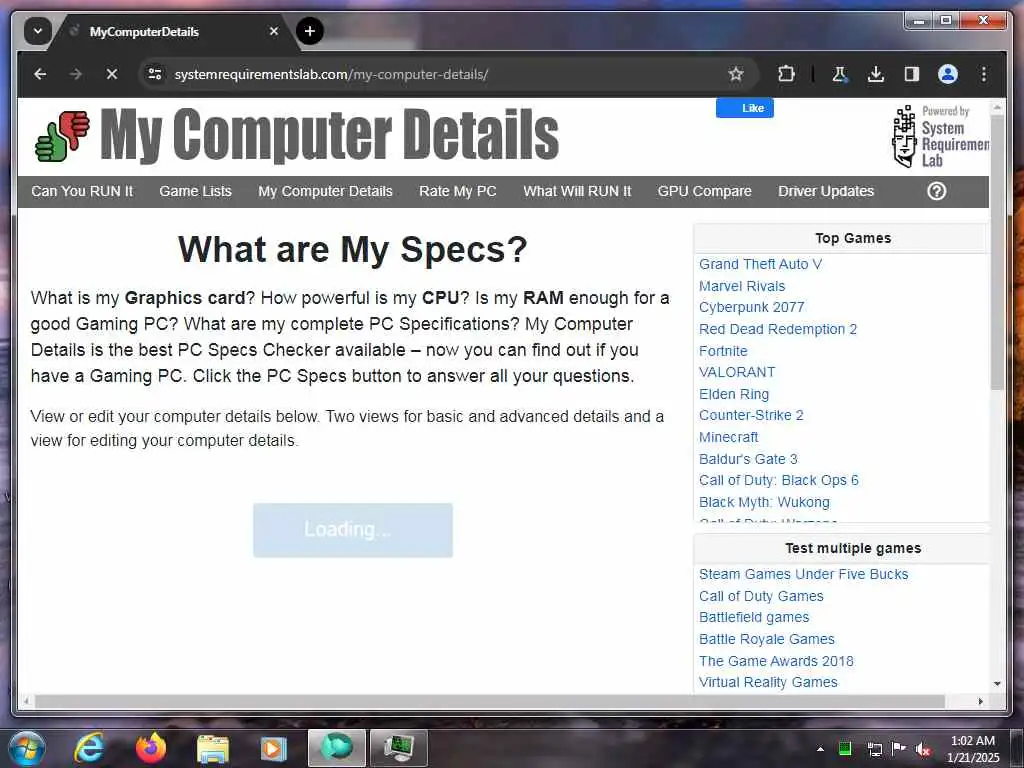1024x768 pixels.
Task: Stop loading the page
Action: coord(112,74)
